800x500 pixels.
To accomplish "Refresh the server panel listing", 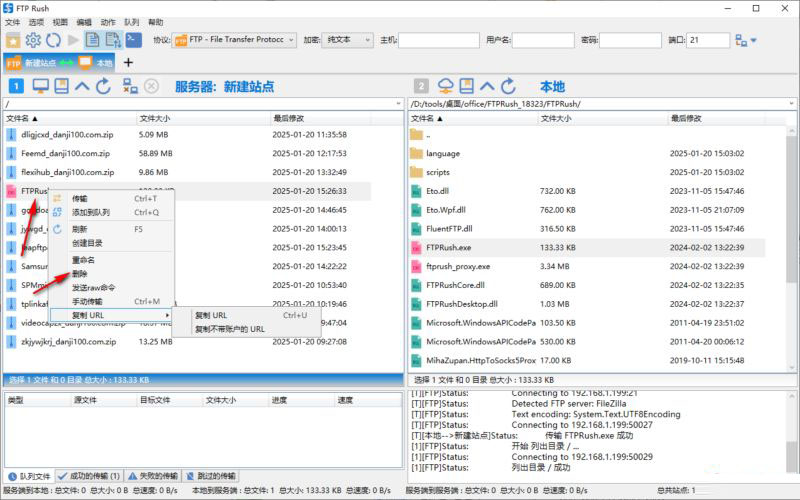I will click(104, 86).
